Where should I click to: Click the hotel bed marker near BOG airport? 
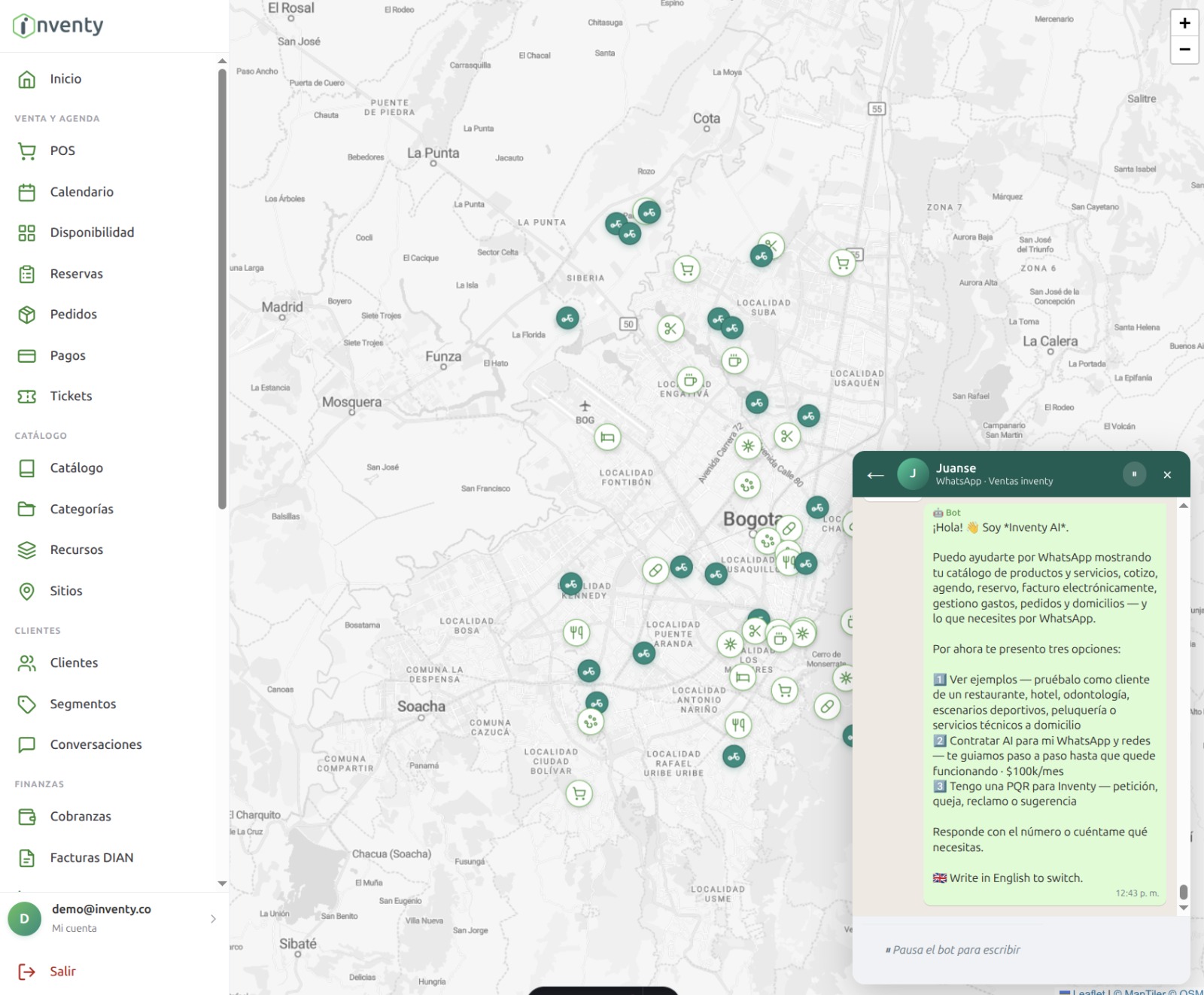coord(607,437)
